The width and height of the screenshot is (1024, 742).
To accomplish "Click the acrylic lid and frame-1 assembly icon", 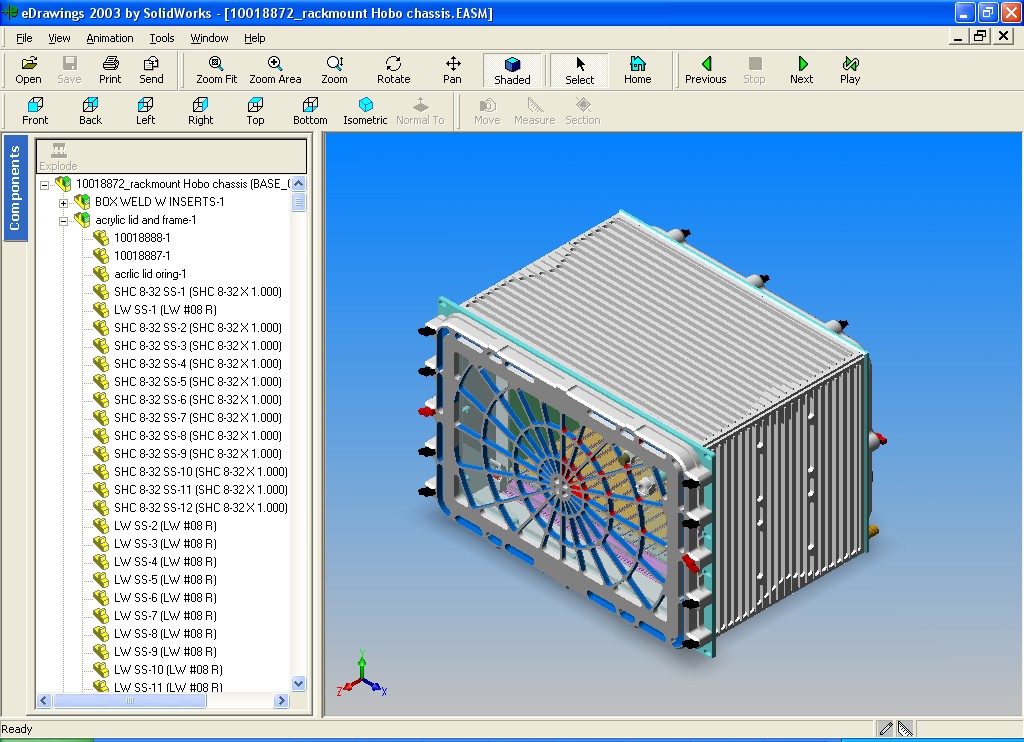I will (x=82, y=220).
